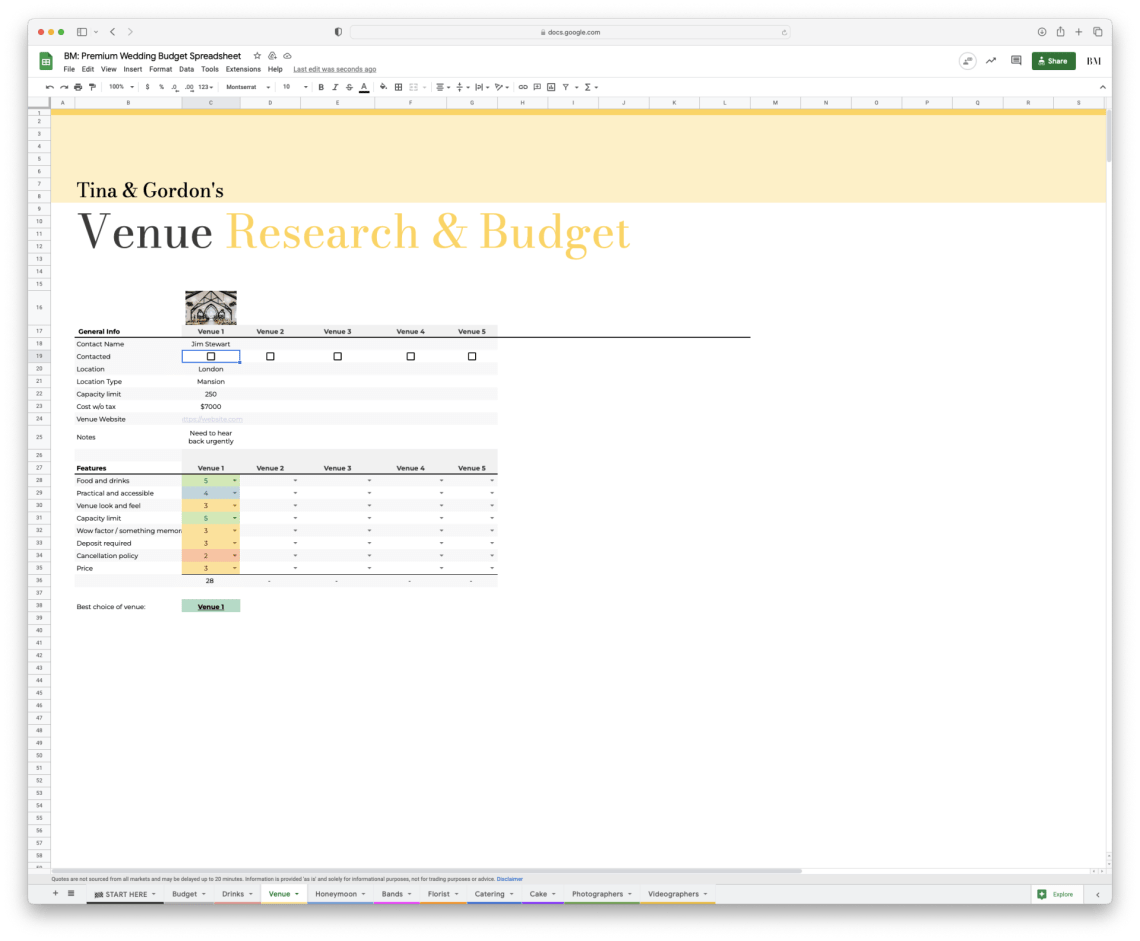This screenshot has height=941, width=1140.
Task: Open comment history
Action: [x=1016, y=61]
